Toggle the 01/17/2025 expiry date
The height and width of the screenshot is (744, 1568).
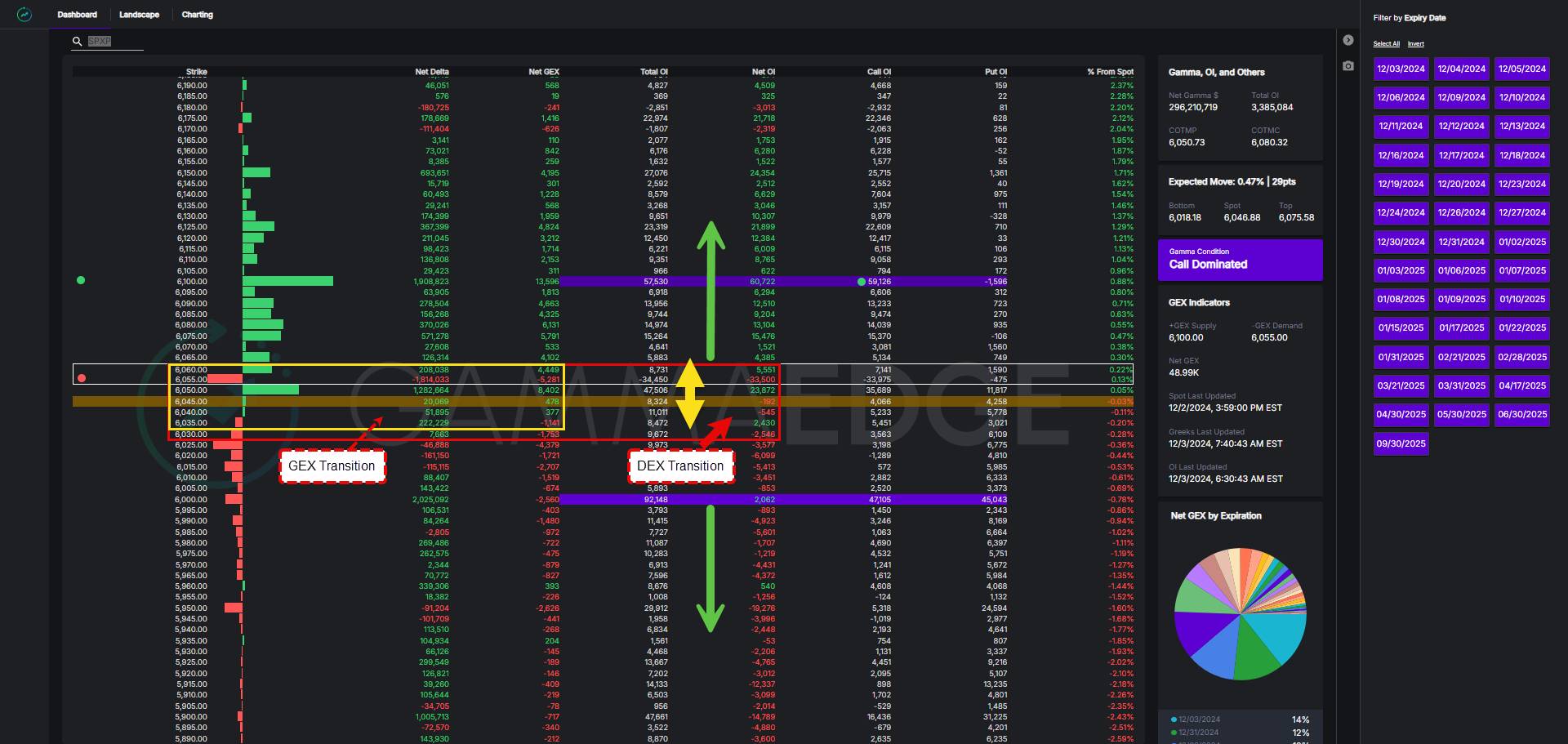(1461, 328)
